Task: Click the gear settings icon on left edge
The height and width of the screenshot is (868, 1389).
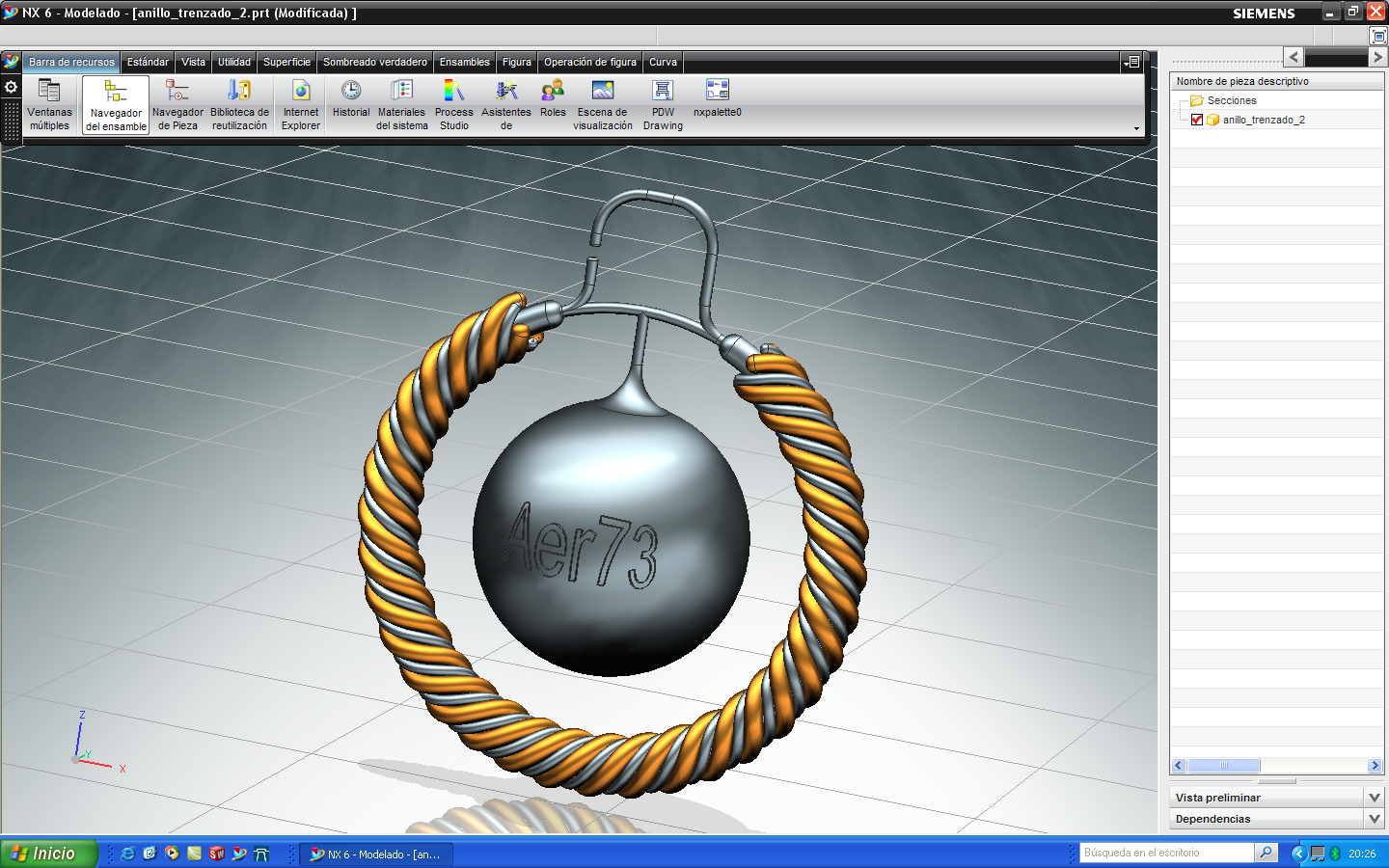Action: [x=11, y=87]
